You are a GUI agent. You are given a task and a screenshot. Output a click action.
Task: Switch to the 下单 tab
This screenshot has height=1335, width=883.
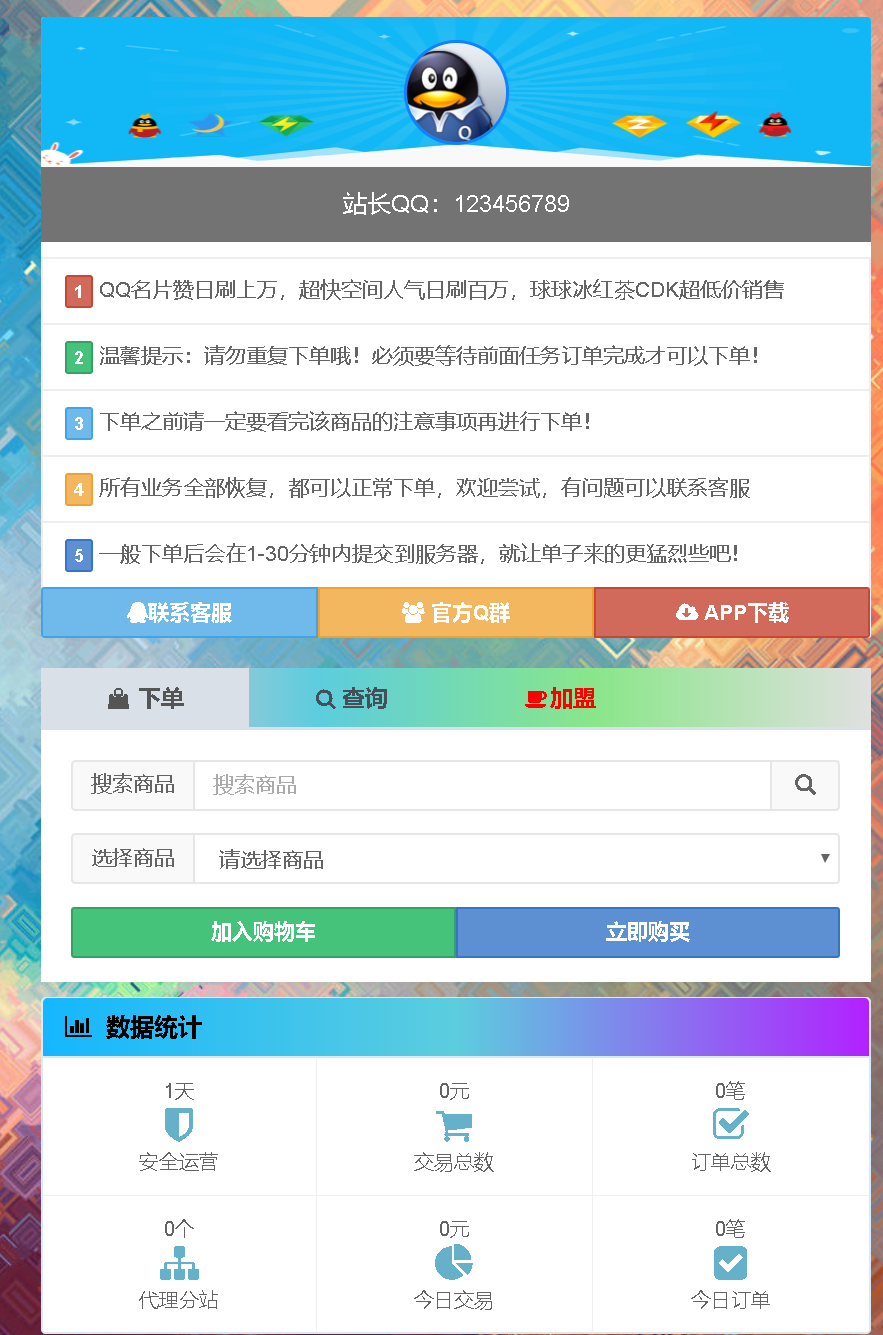click(146, 699)
